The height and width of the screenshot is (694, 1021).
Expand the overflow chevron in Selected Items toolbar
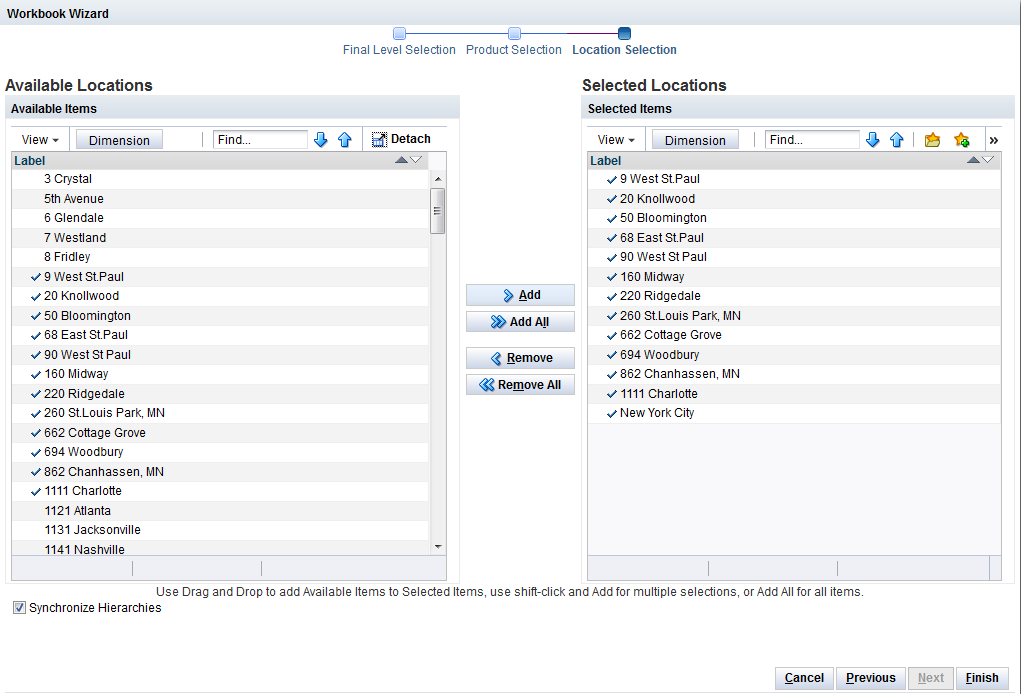(x=994, y=140)
